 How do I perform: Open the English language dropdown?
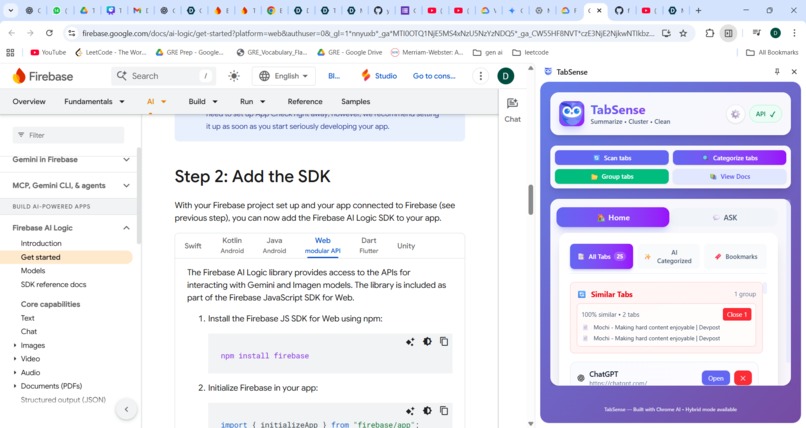(284, 76)
